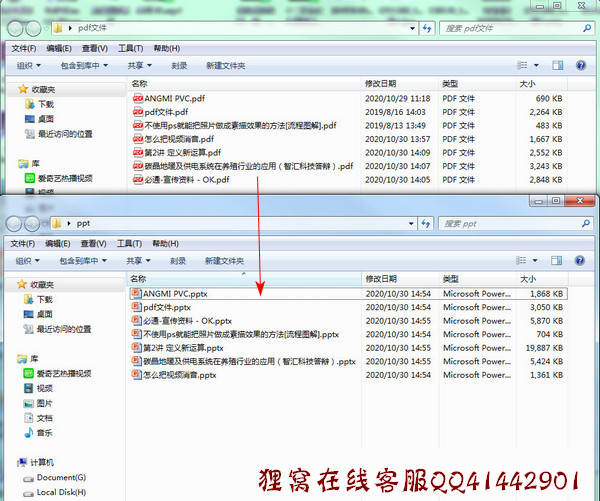Select the ANGMI PVC.pptx file icon
600x501 pixels.
(x=137, y=294)
